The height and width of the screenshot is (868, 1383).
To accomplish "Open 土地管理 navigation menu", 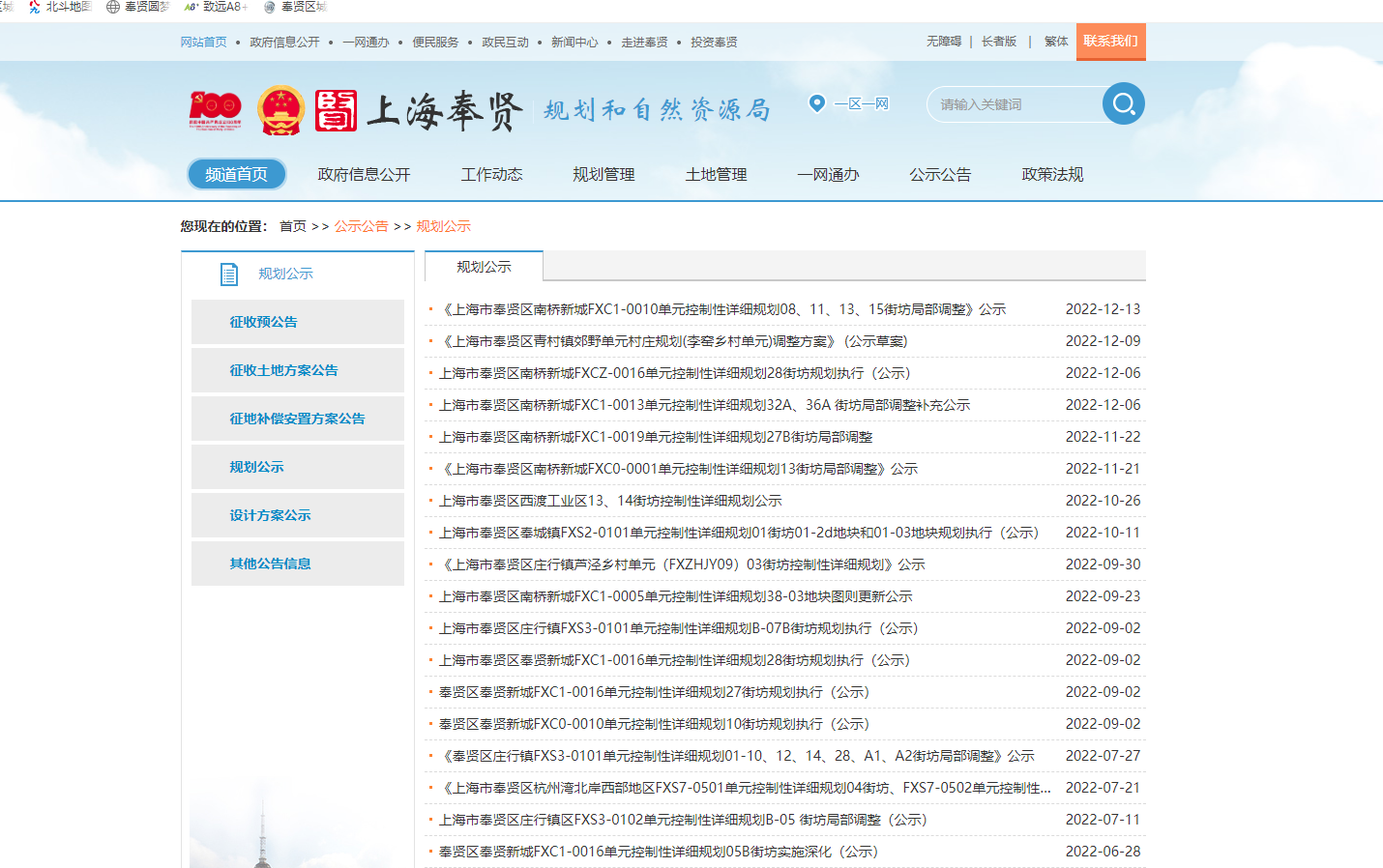I will [x=716, y=175].
